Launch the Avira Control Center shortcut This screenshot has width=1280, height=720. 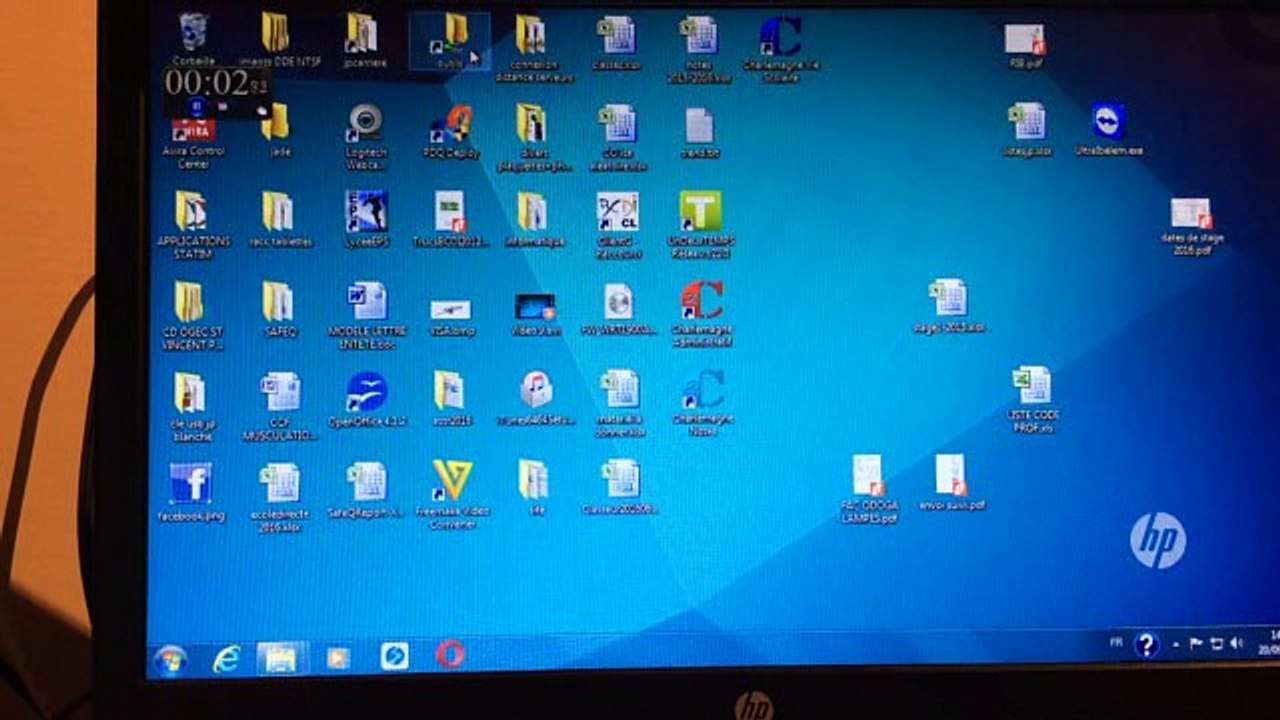(193, 141)
